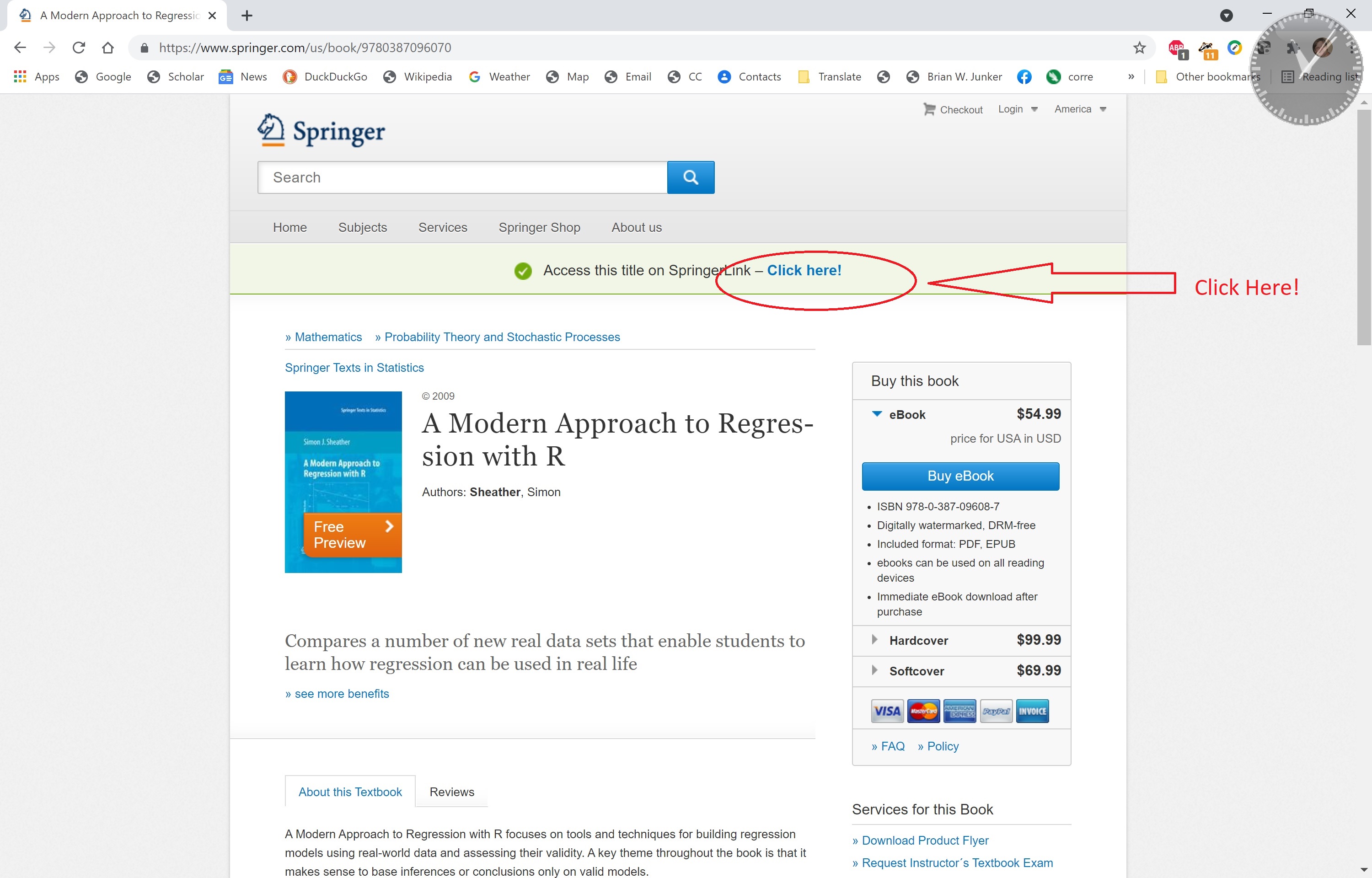Open the Home menu item
Screen dimensions: 1372x878
(289, 227)
